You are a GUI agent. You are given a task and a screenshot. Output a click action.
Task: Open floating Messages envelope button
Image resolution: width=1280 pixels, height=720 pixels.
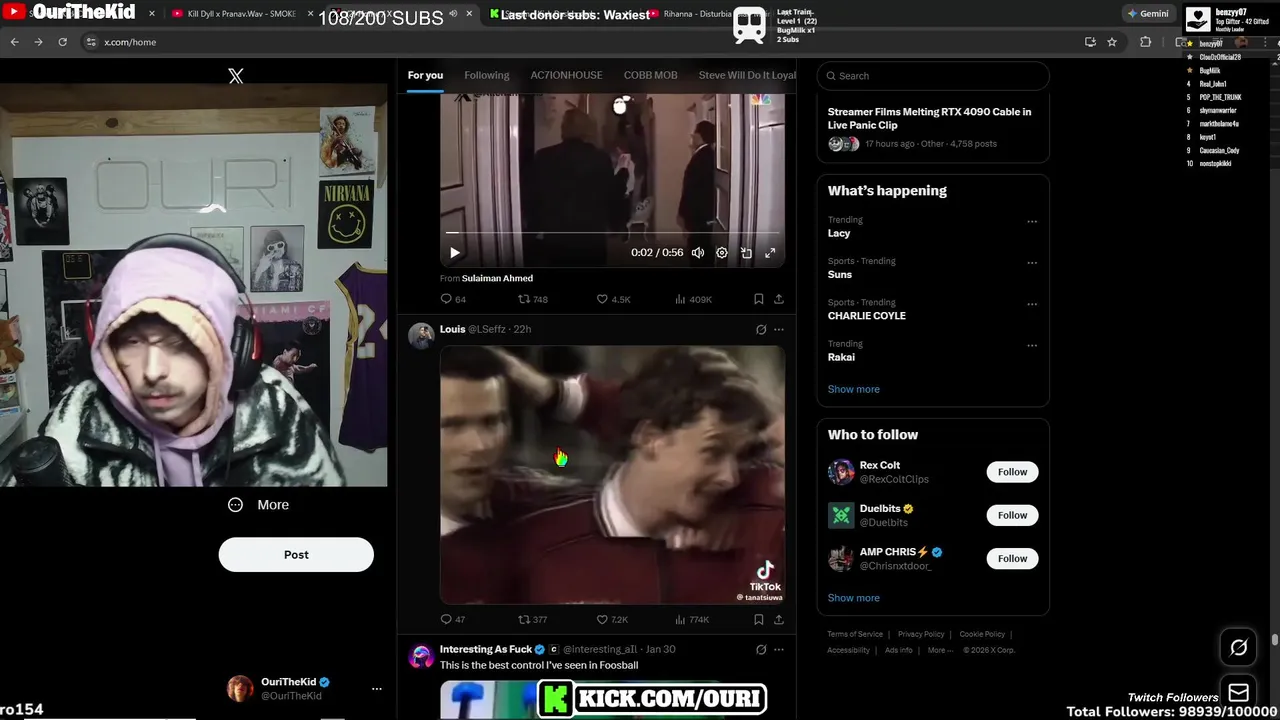(1238, 693)
